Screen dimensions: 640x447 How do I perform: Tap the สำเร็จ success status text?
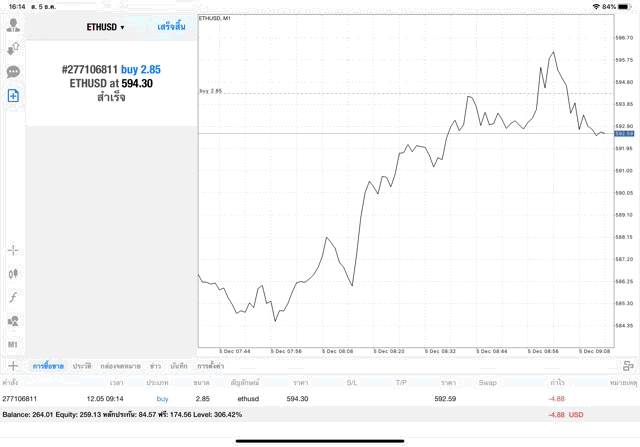111,97
